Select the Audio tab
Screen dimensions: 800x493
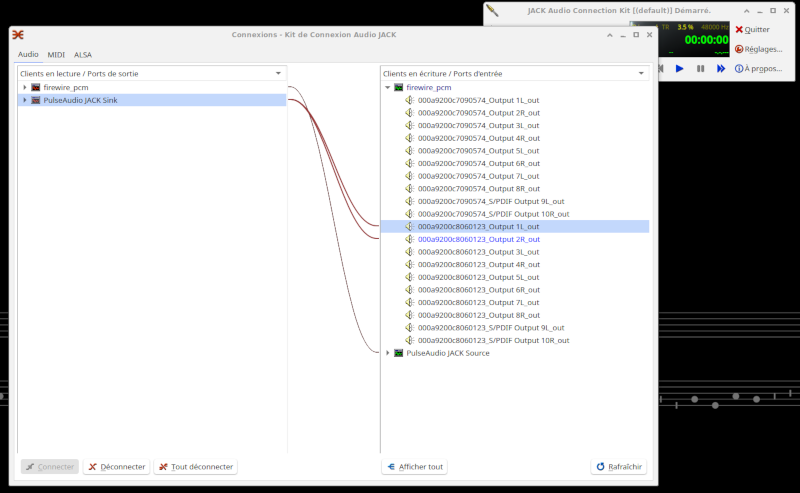click(x=28, y=54)
